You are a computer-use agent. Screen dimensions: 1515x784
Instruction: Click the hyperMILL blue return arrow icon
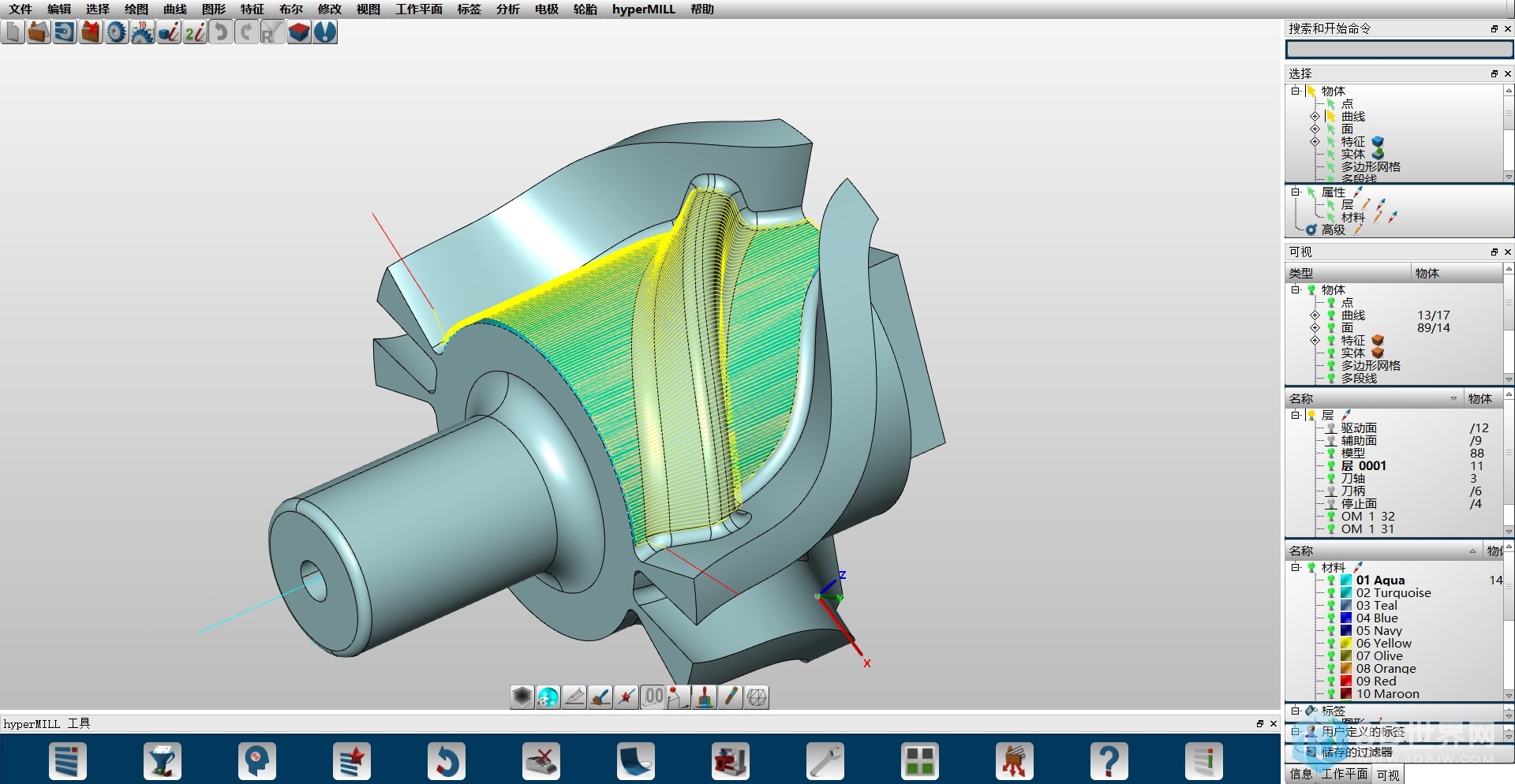point(447,762)
